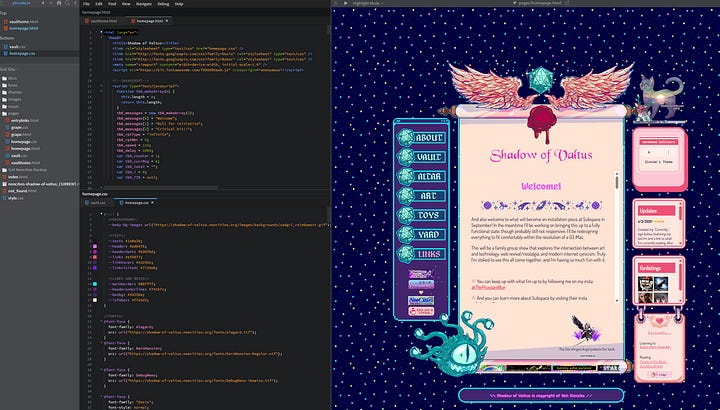Click the VAULT navigation button
The width and height of the screenshot is (720, 410).
(x=422, y=157)
